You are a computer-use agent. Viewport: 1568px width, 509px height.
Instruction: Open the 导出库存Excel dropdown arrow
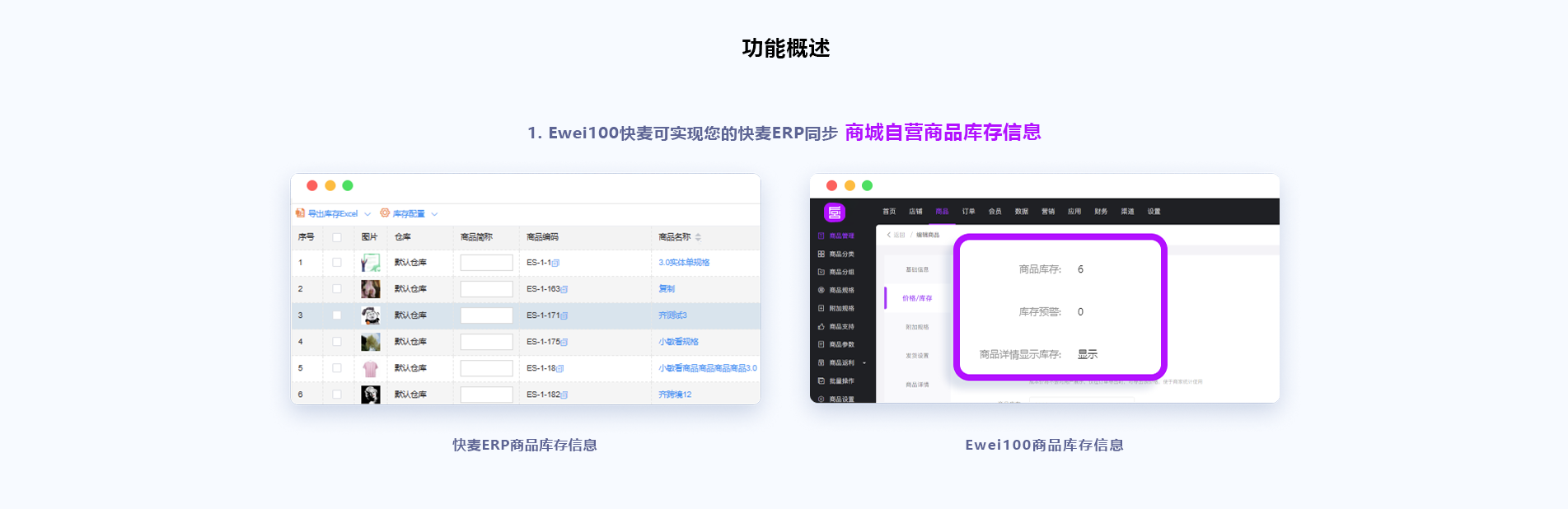pos(367,214)
